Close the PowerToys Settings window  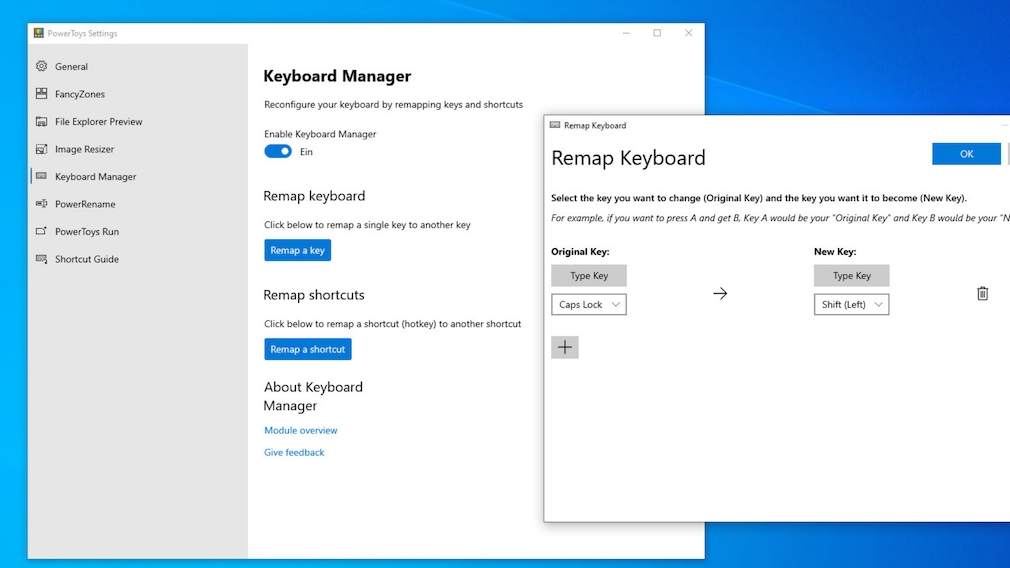point(689,33)
